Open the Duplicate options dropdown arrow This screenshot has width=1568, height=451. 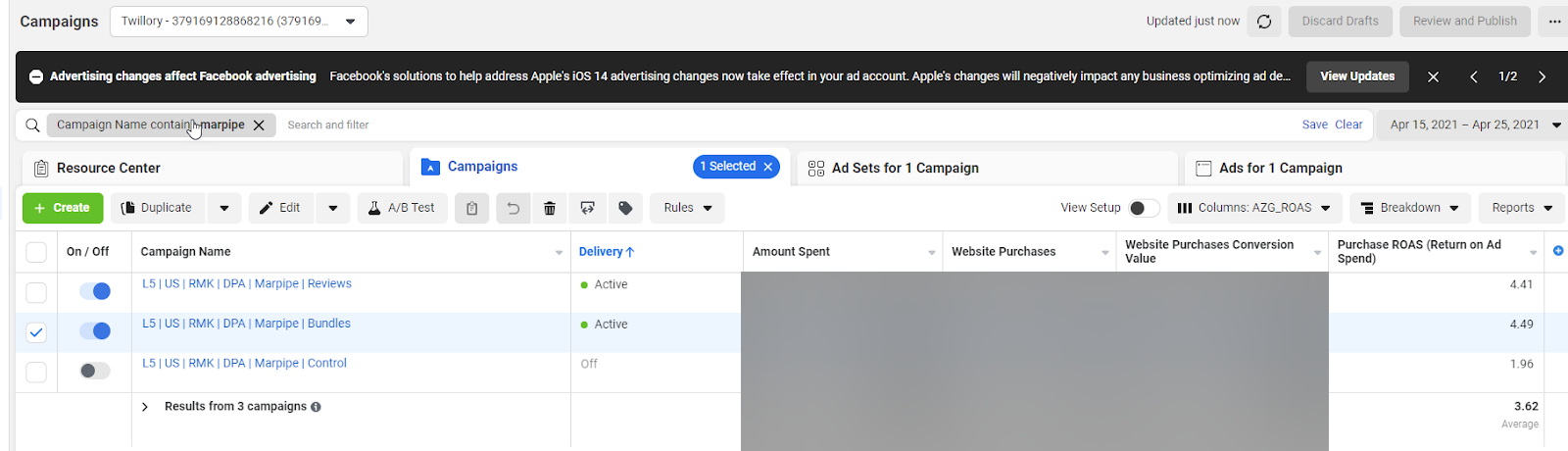pos(224,208)
